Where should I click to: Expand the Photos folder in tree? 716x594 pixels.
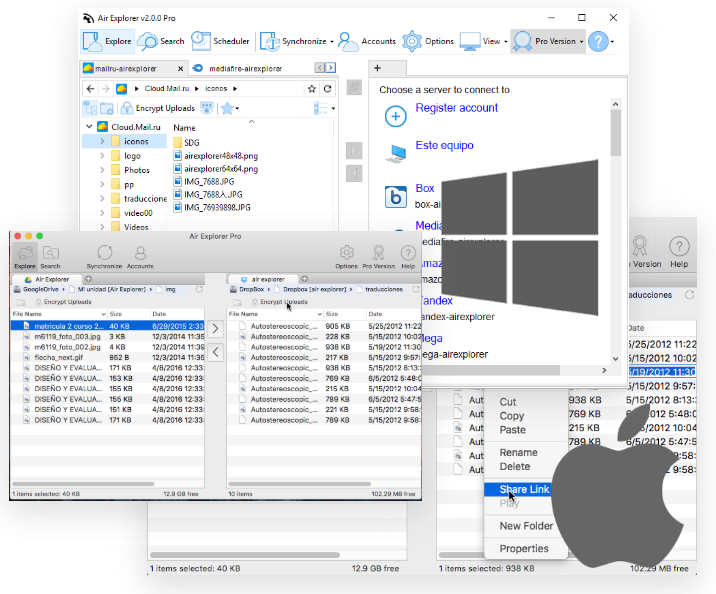pos(102,170)
